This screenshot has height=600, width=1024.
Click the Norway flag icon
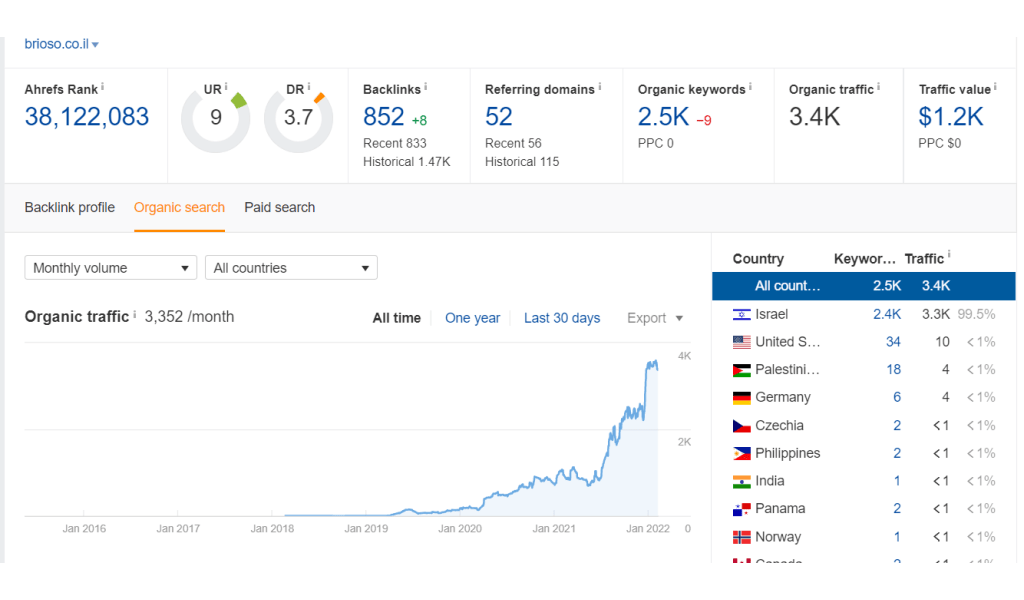741,537
